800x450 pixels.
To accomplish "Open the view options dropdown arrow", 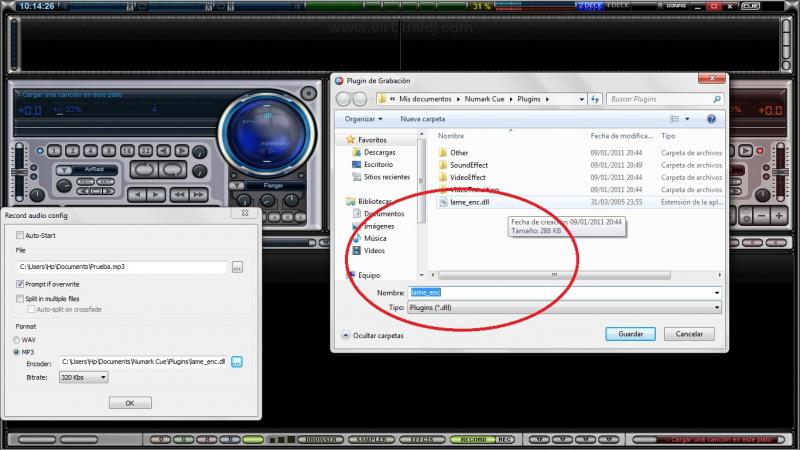I will point(687,119).
